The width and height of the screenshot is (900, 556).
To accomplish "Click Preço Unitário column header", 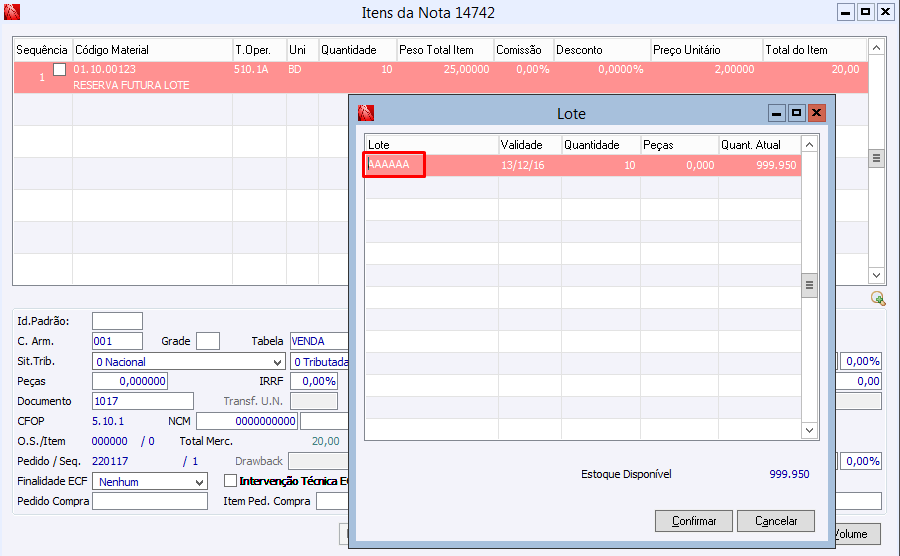I will (706, 50).
